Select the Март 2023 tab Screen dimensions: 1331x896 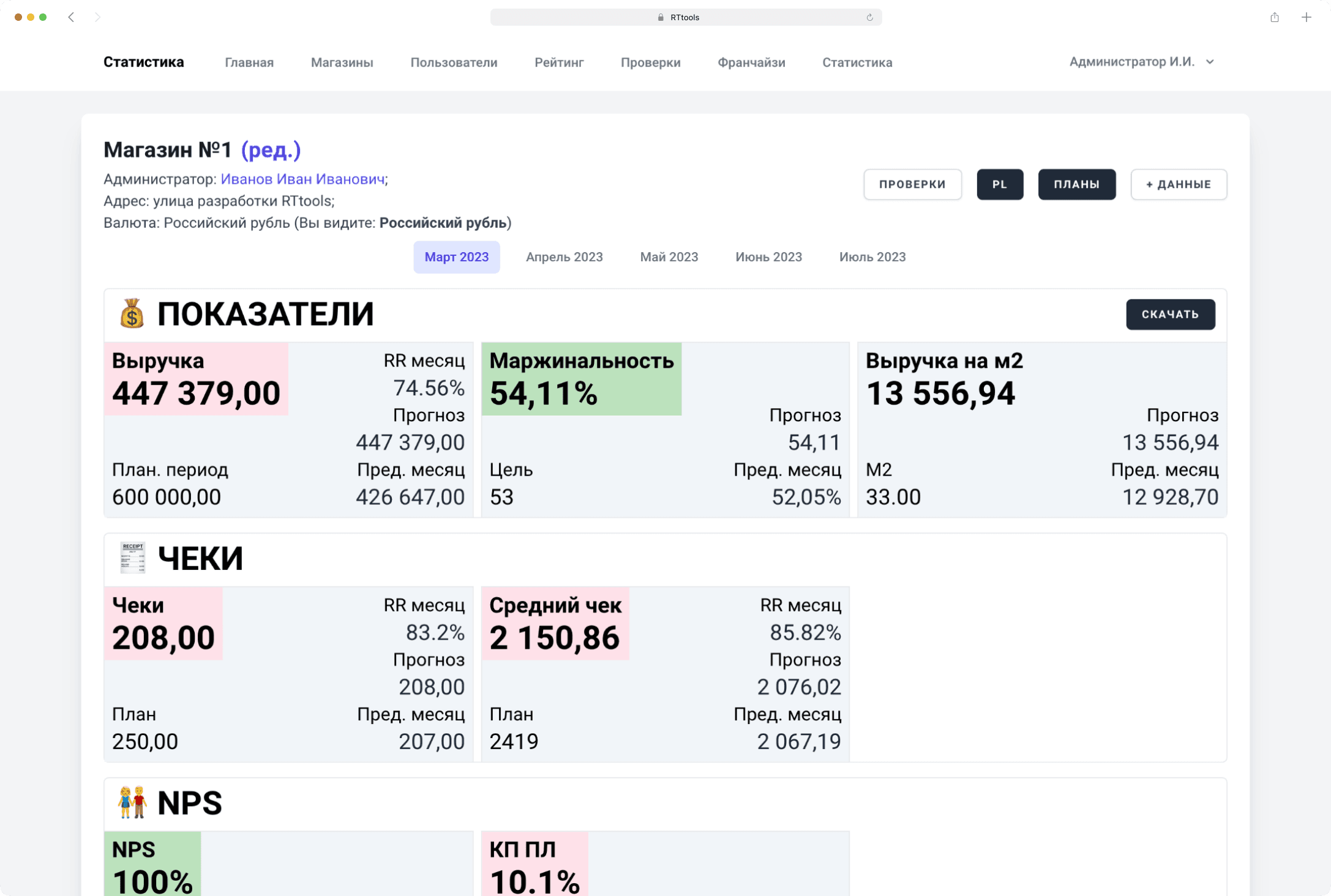[x=457, y=257]
